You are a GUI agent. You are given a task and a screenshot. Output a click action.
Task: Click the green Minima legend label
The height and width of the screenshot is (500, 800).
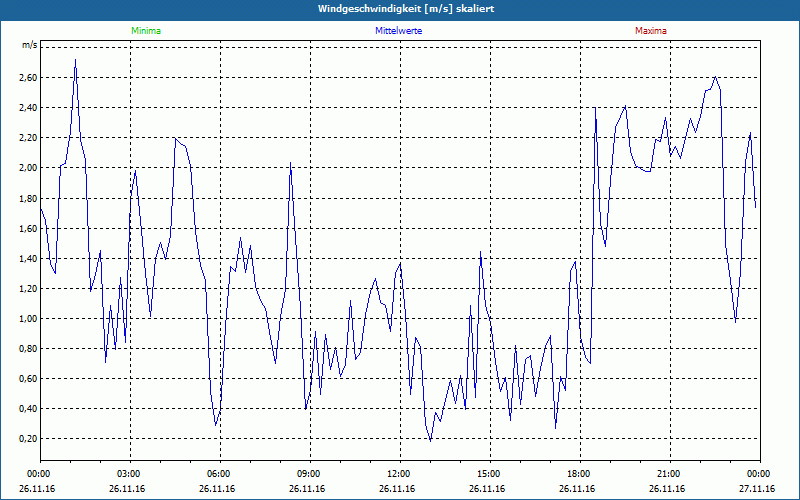146,31
